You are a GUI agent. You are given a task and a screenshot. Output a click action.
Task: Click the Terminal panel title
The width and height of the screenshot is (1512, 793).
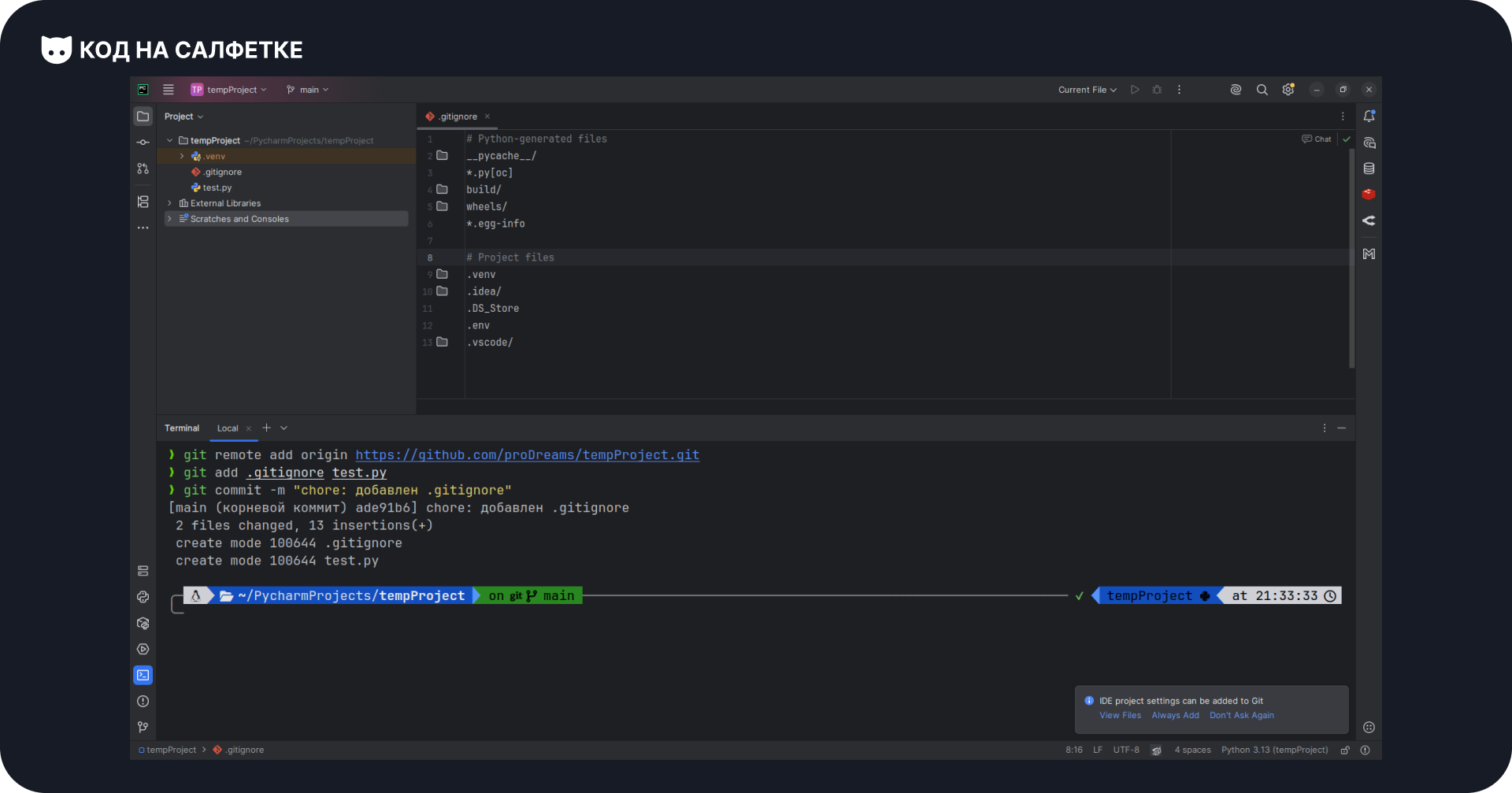point(182,428)
